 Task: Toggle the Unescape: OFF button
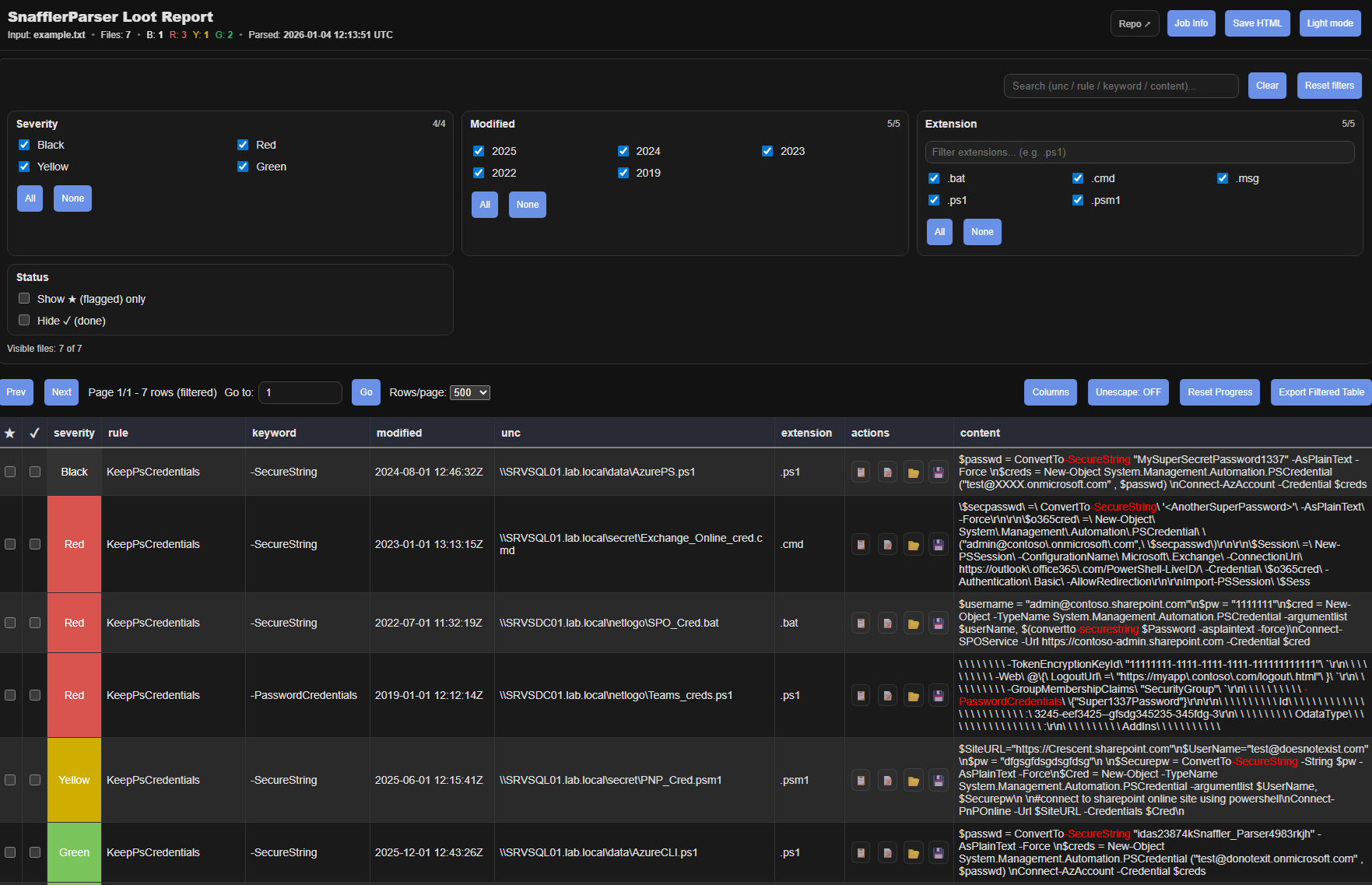(x=1128, y=392)
